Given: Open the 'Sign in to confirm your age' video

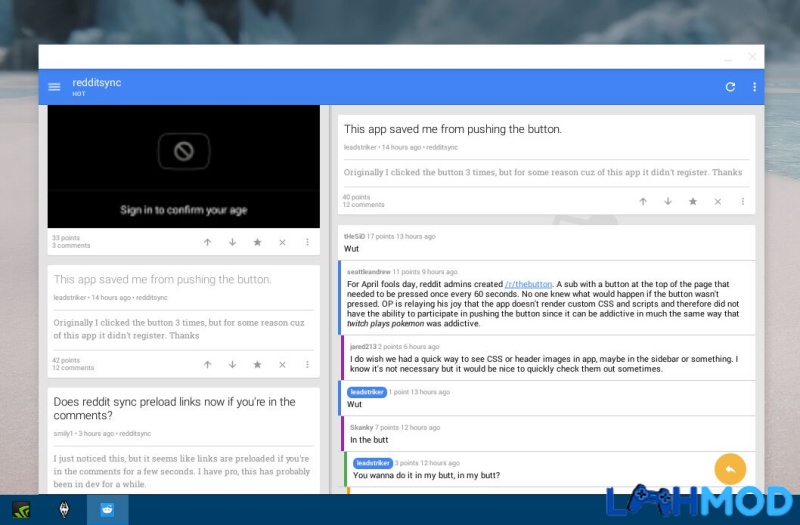Looking at the screenshot, I should pos(184,166).
